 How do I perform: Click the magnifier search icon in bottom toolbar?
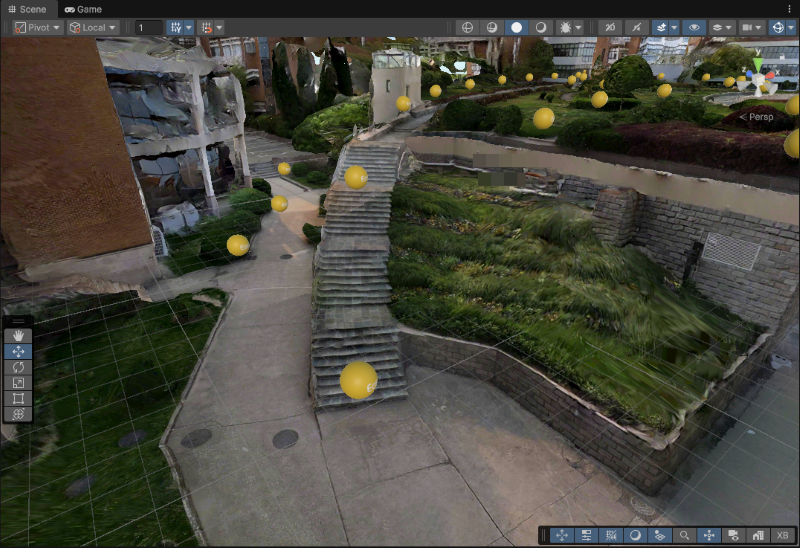point(685,535)
